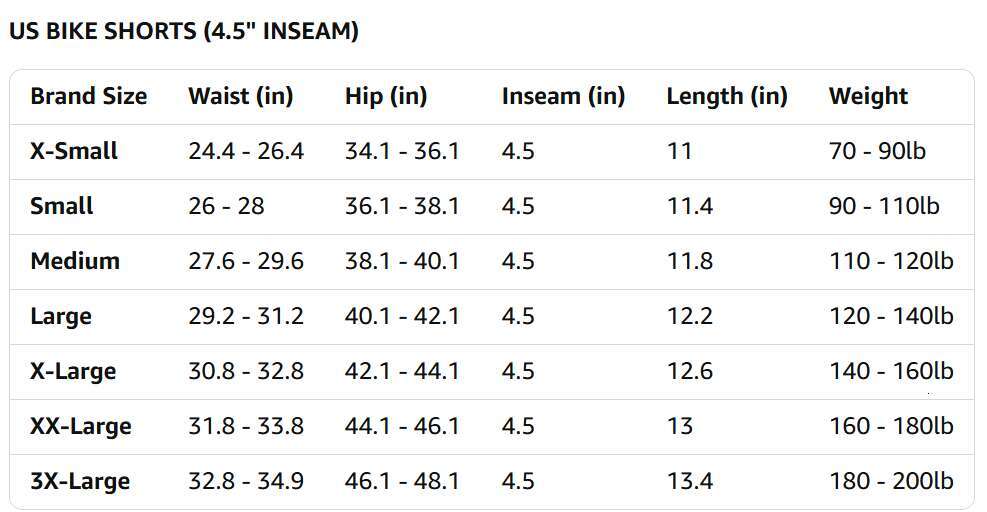Click the Small size row label
This screenshot has width=987, height=512.
[x=62, y=207]
